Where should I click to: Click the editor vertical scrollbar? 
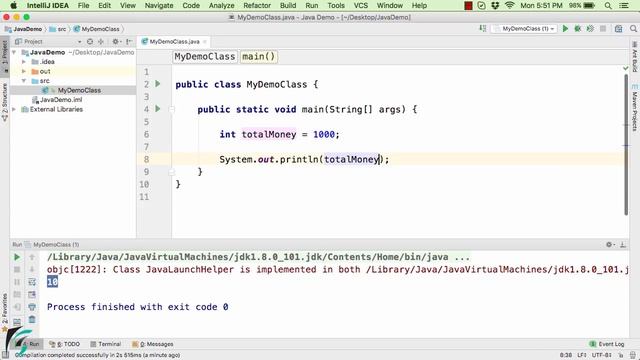pos(626,145)
